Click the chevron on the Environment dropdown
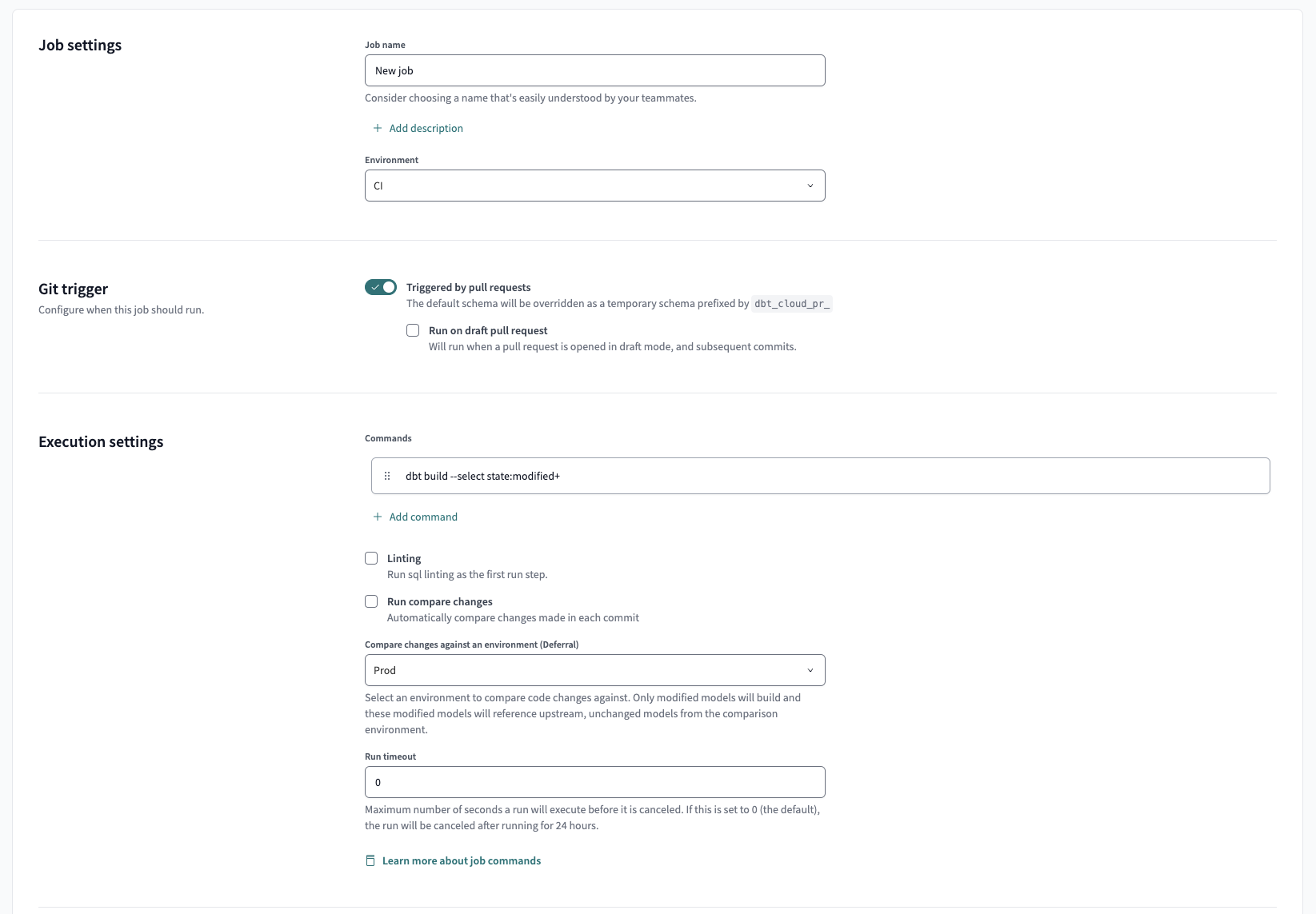This screenshot has height=914, width=1316. pyautogui.click(x=810, y=185)
